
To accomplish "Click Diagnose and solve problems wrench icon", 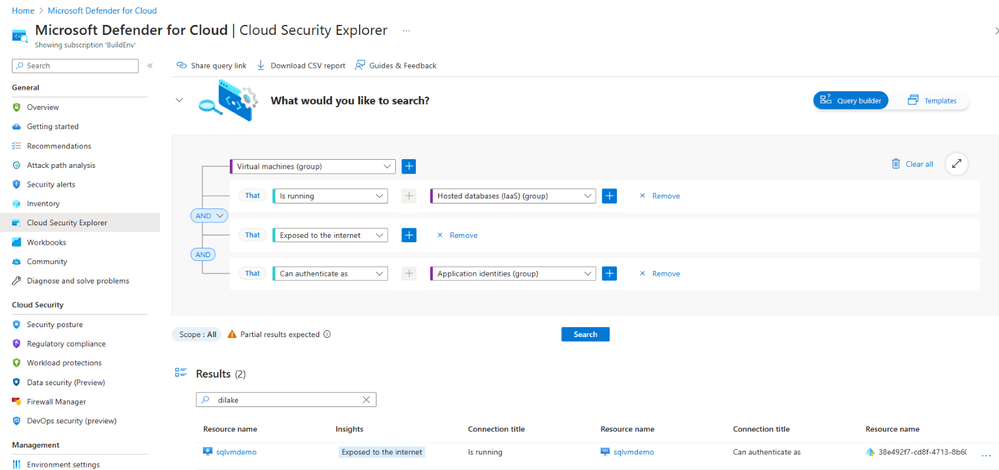I will pyautogui.click(x=17, y=281).
